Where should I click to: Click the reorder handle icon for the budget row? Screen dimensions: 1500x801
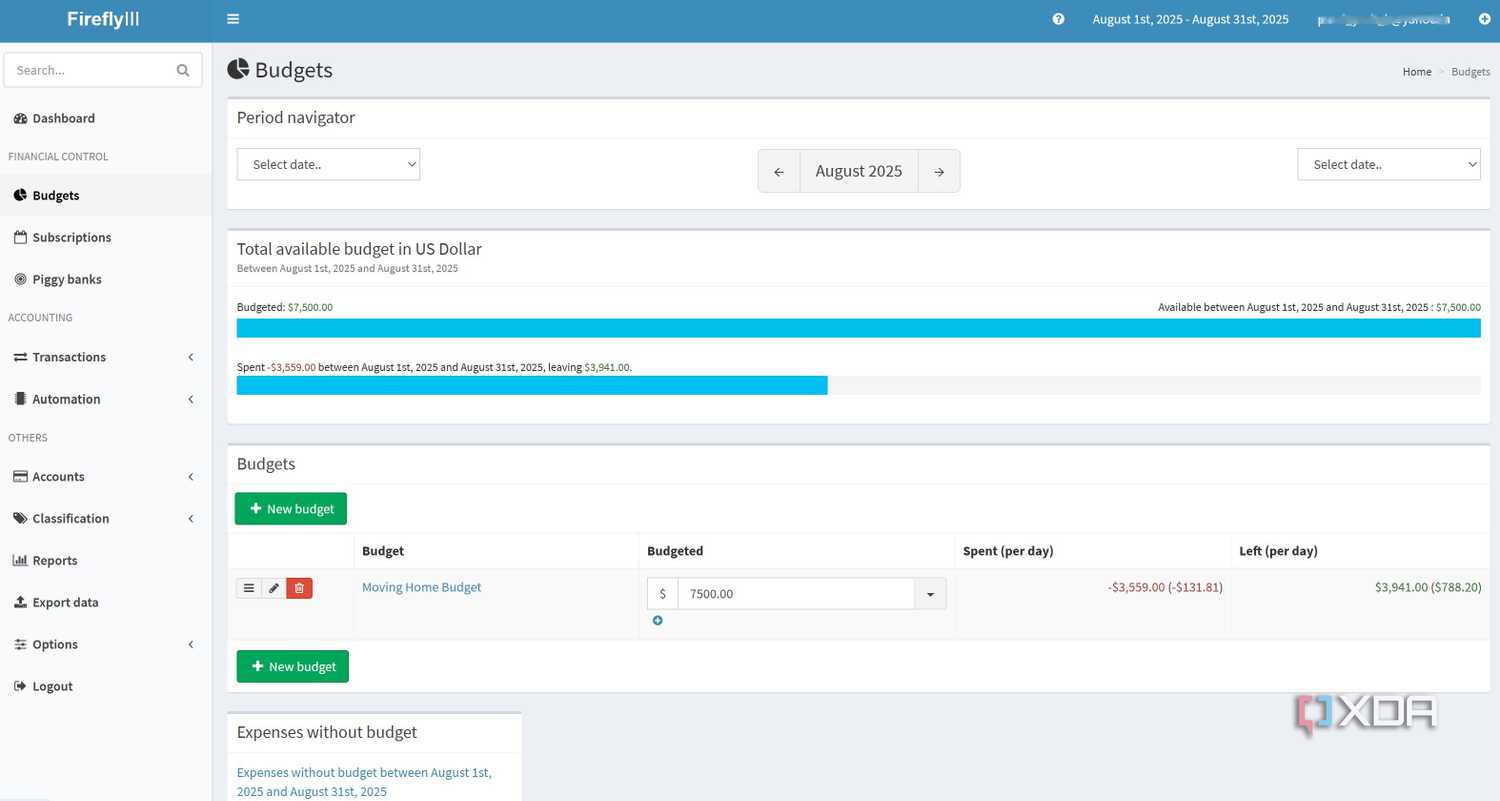click(249, 588)
